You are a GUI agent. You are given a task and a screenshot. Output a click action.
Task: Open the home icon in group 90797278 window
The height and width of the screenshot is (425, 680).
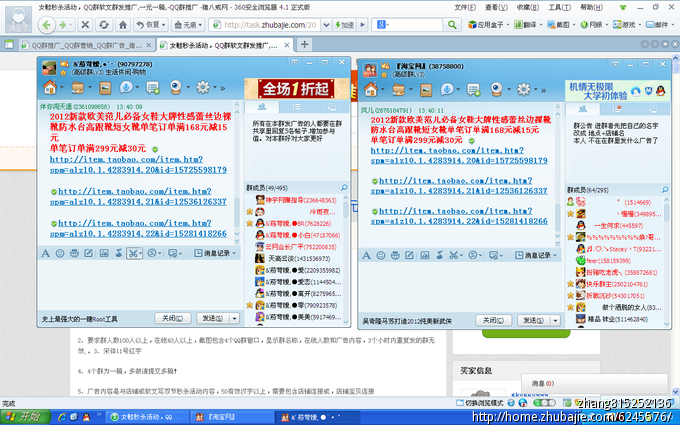click(x=50, y=88)
